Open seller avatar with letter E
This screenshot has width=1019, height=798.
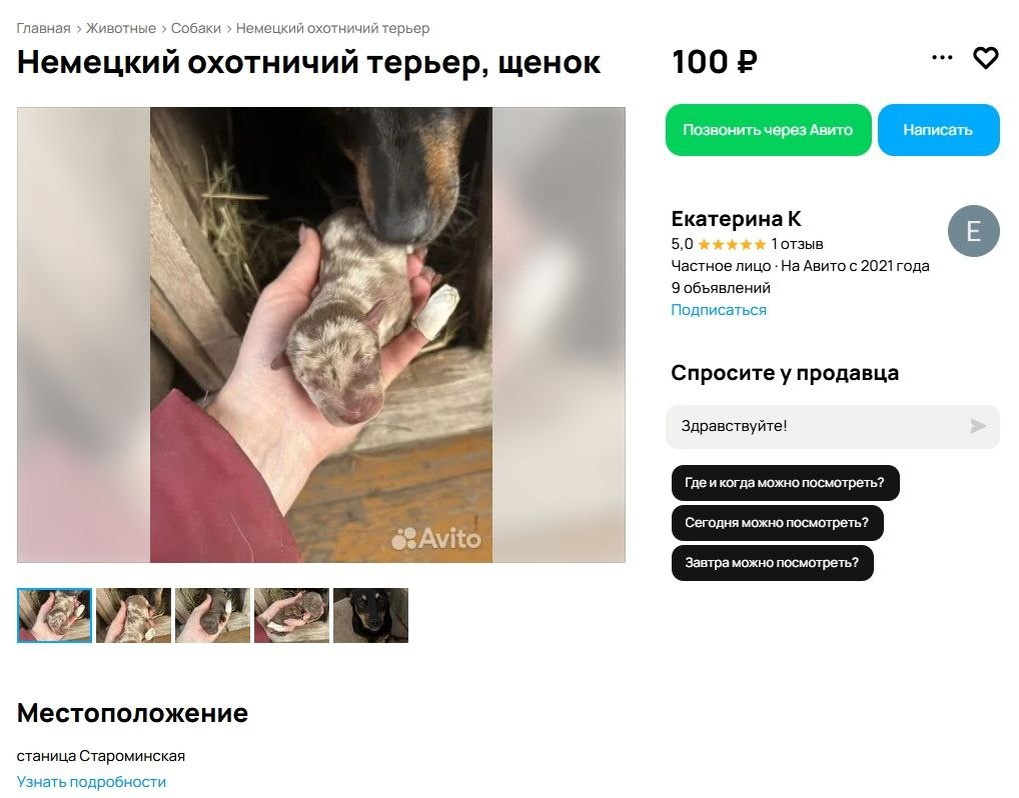click(x=973, y=231)
